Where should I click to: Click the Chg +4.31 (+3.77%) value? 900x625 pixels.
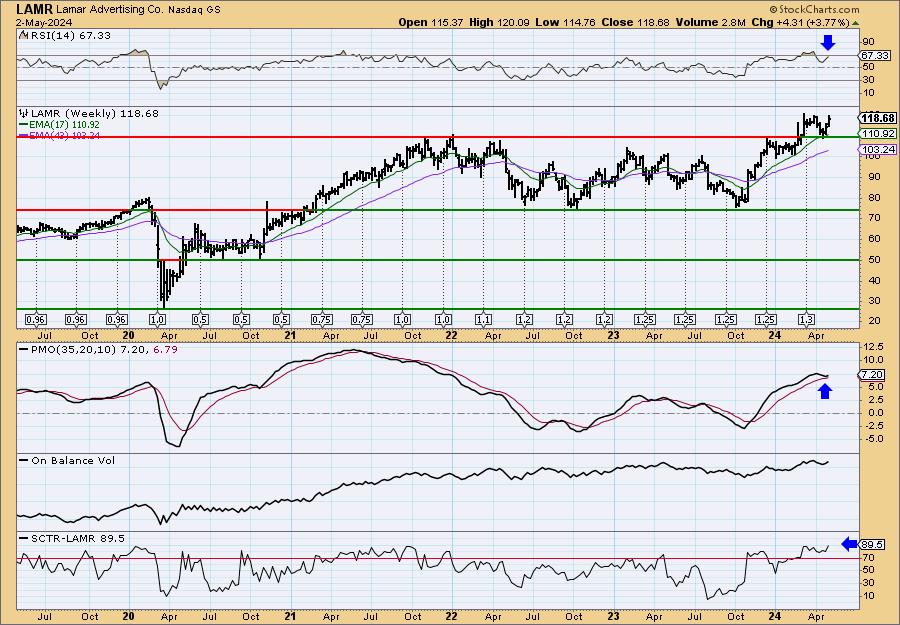800,22
